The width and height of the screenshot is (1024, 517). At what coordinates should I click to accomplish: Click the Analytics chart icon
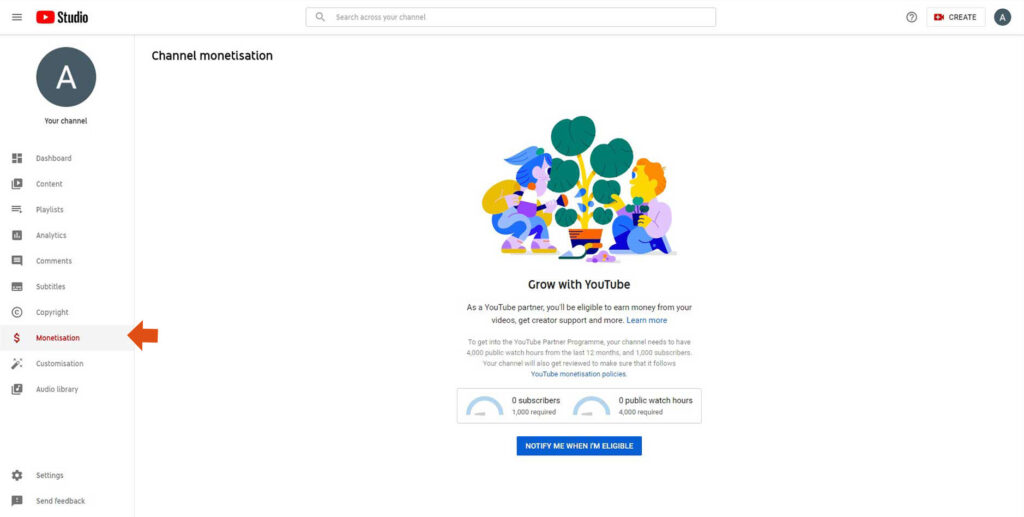click(x=17, y=235)
